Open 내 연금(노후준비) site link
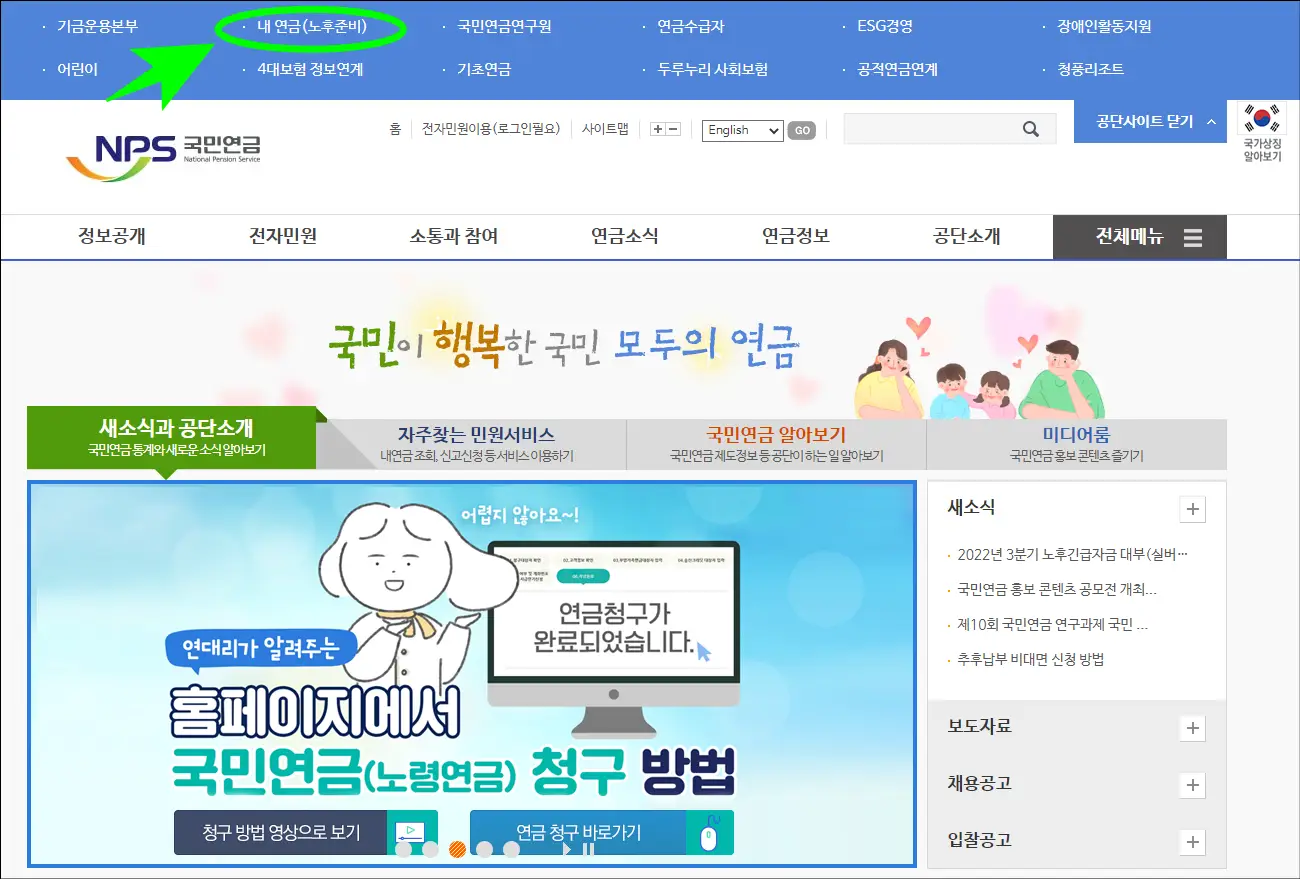Viewport: 1300px width, 879px height. click(312, 27)
